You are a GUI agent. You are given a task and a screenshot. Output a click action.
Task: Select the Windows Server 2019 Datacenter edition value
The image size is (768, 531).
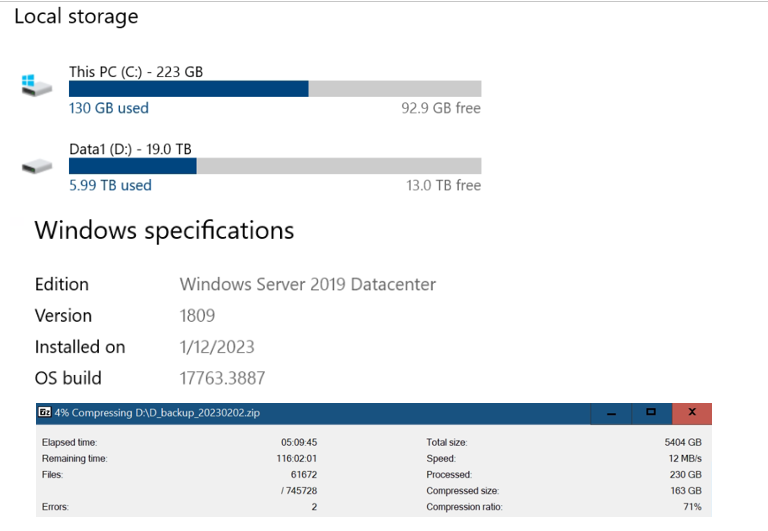click(x=308, y=284)
